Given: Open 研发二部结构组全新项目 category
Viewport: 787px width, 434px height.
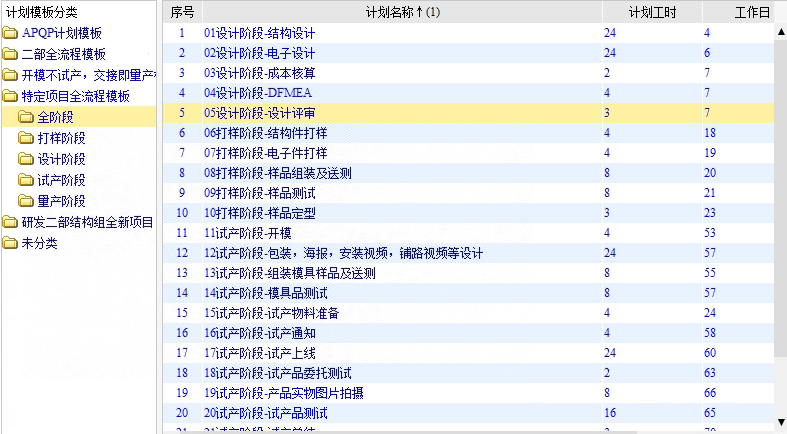Looking at the screenshot, I should 87,222.
